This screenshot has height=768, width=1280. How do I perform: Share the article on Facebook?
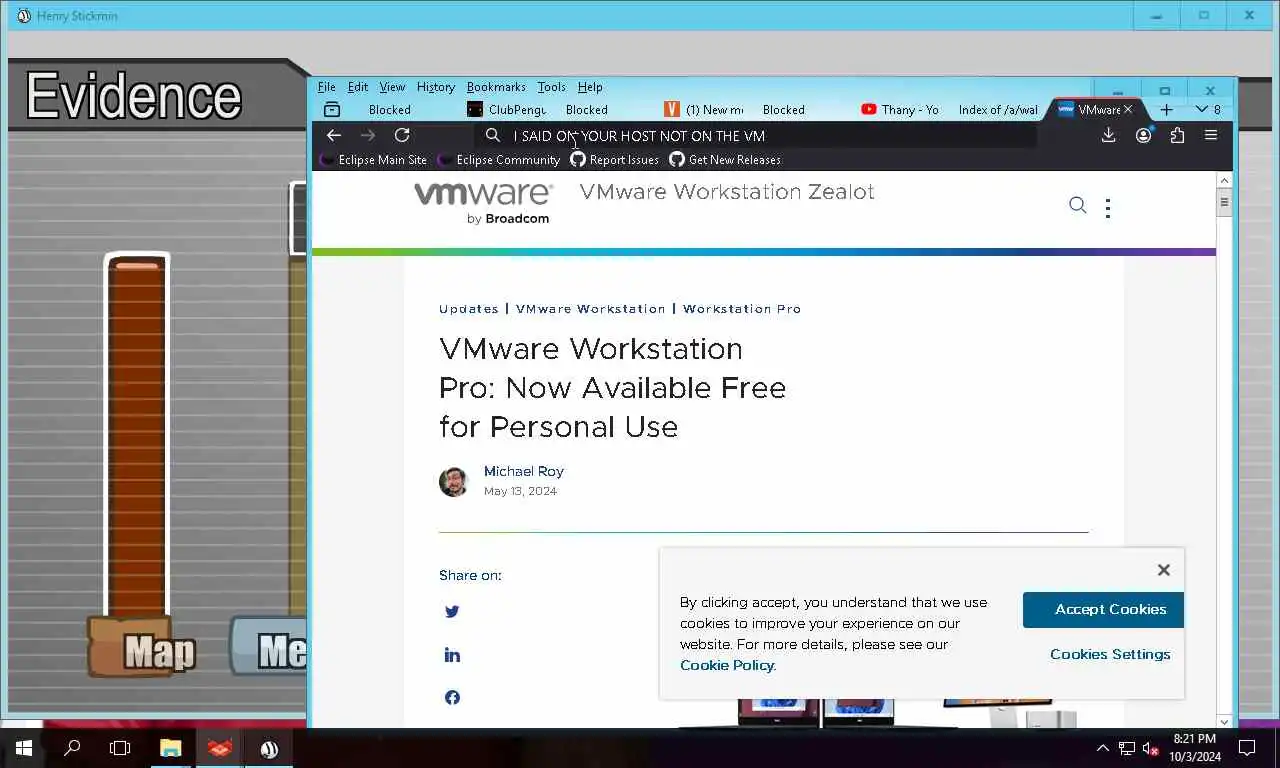click(452, 697)
